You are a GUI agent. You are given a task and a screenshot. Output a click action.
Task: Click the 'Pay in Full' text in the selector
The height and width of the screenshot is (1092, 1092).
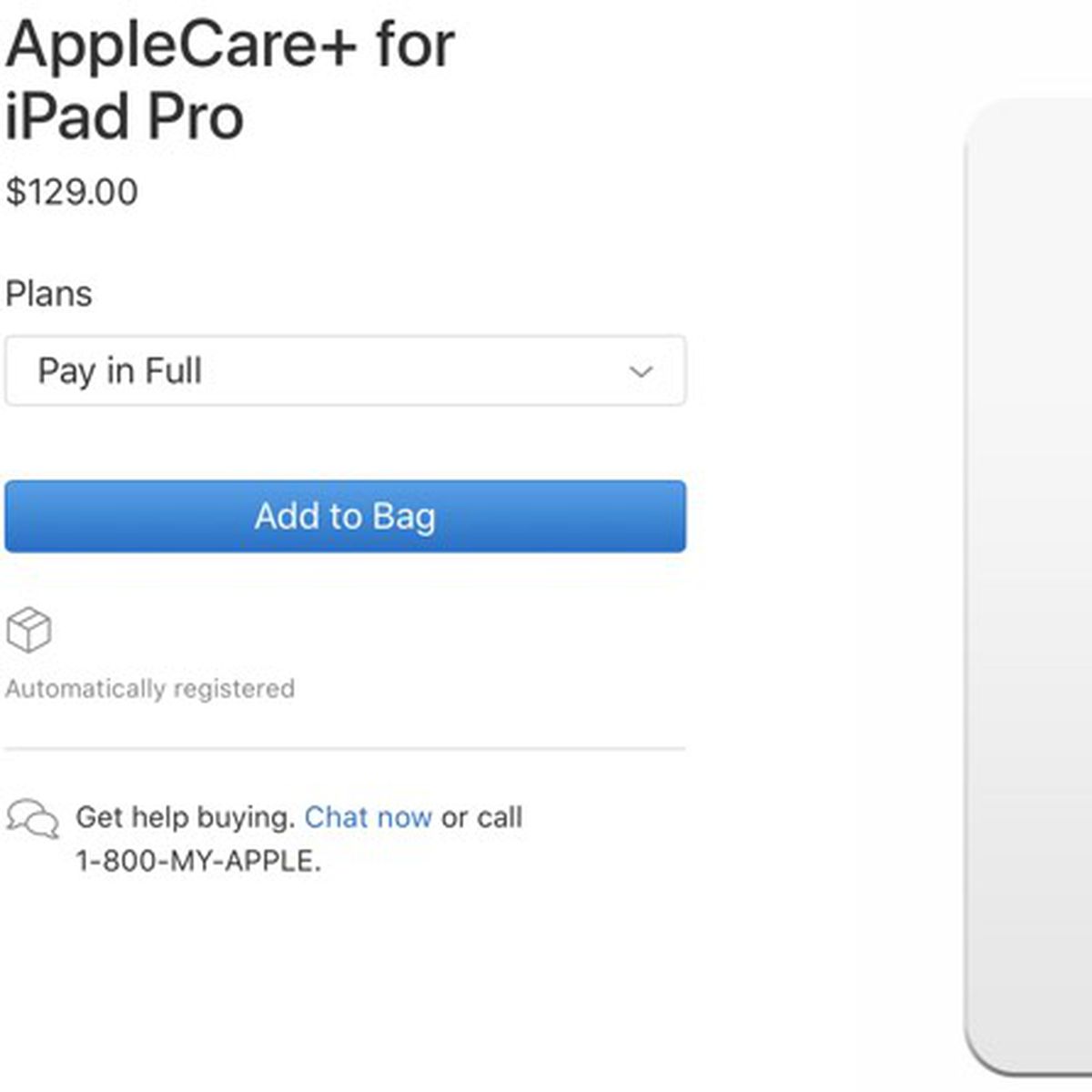[119, 370]
